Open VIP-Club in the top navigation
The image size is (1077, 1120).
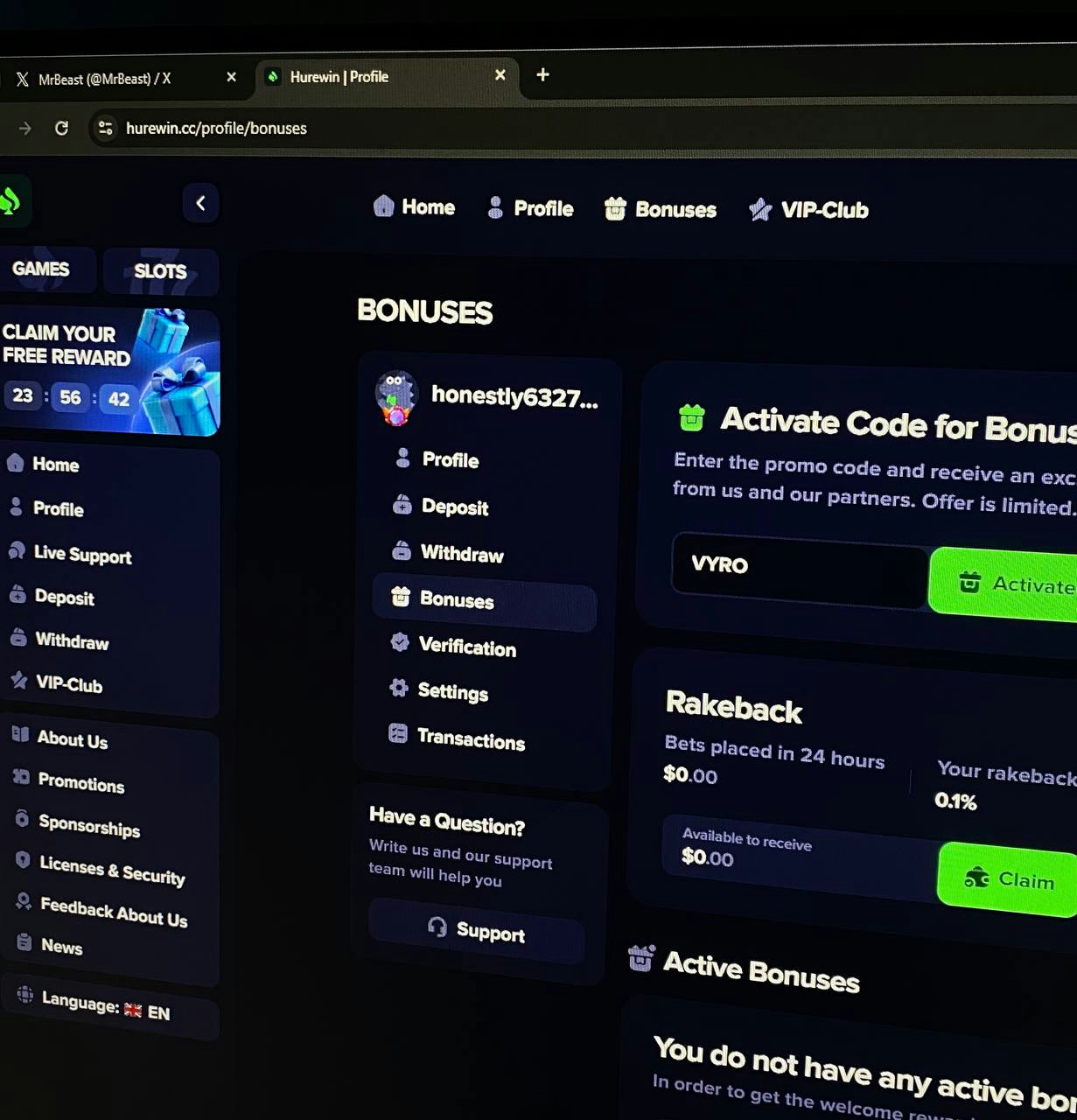809,210
